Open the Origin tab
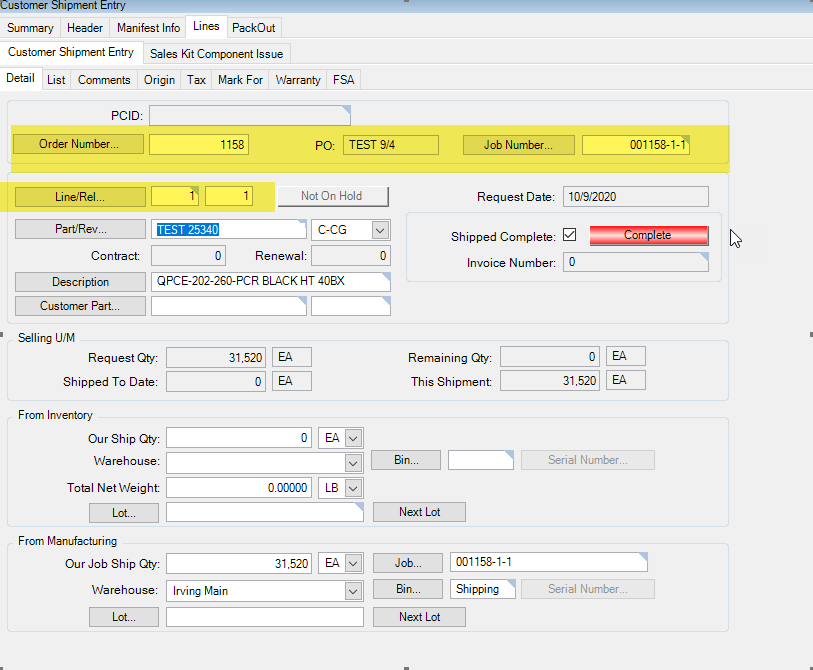813x670 pixels. 159,80
